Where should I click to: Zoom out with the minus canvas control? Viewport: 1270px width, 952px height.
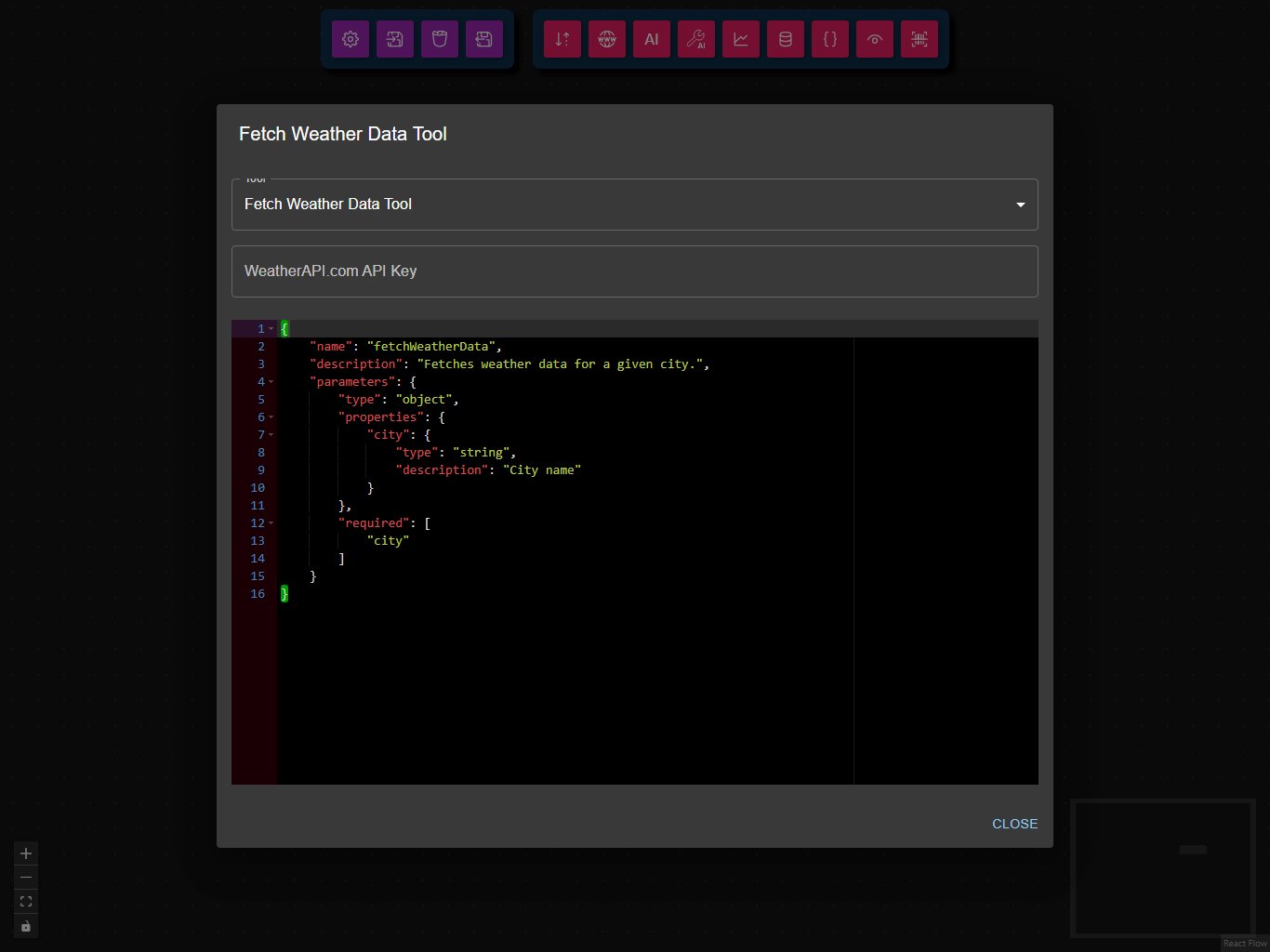click(26, 878)
